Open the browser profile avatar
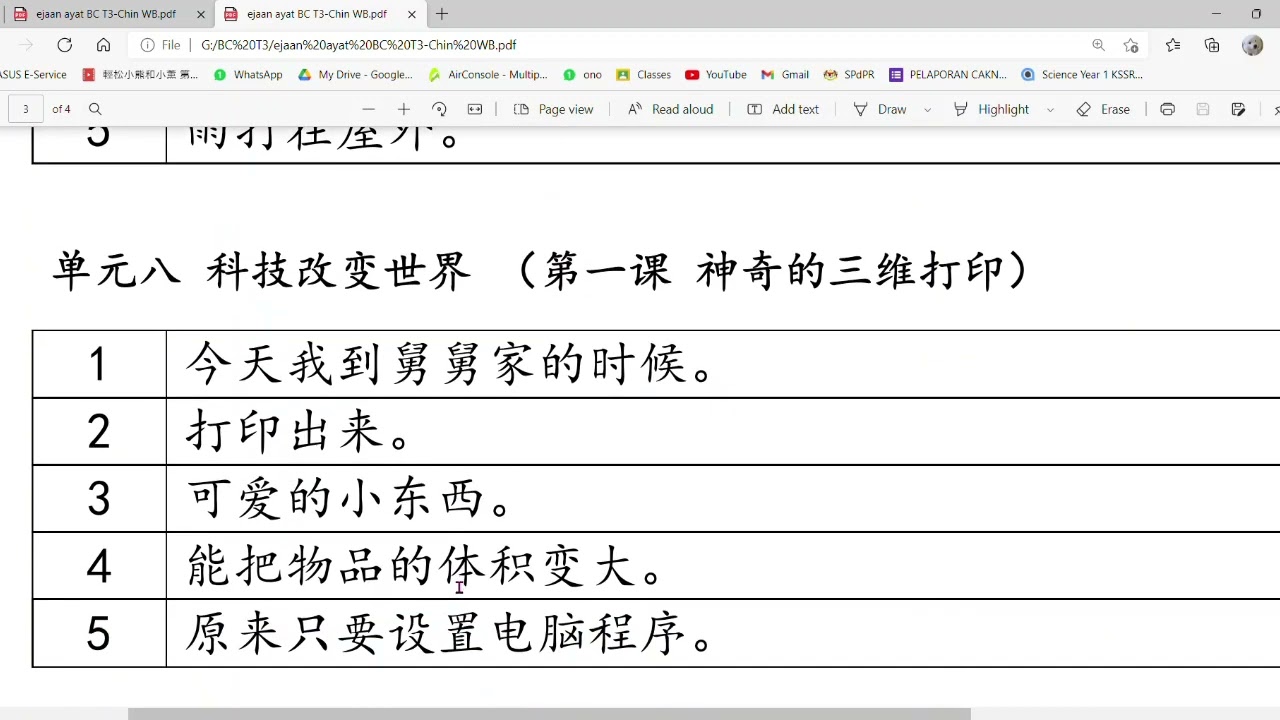This screenshot has height=720, width=1280. coord(1252,45)
